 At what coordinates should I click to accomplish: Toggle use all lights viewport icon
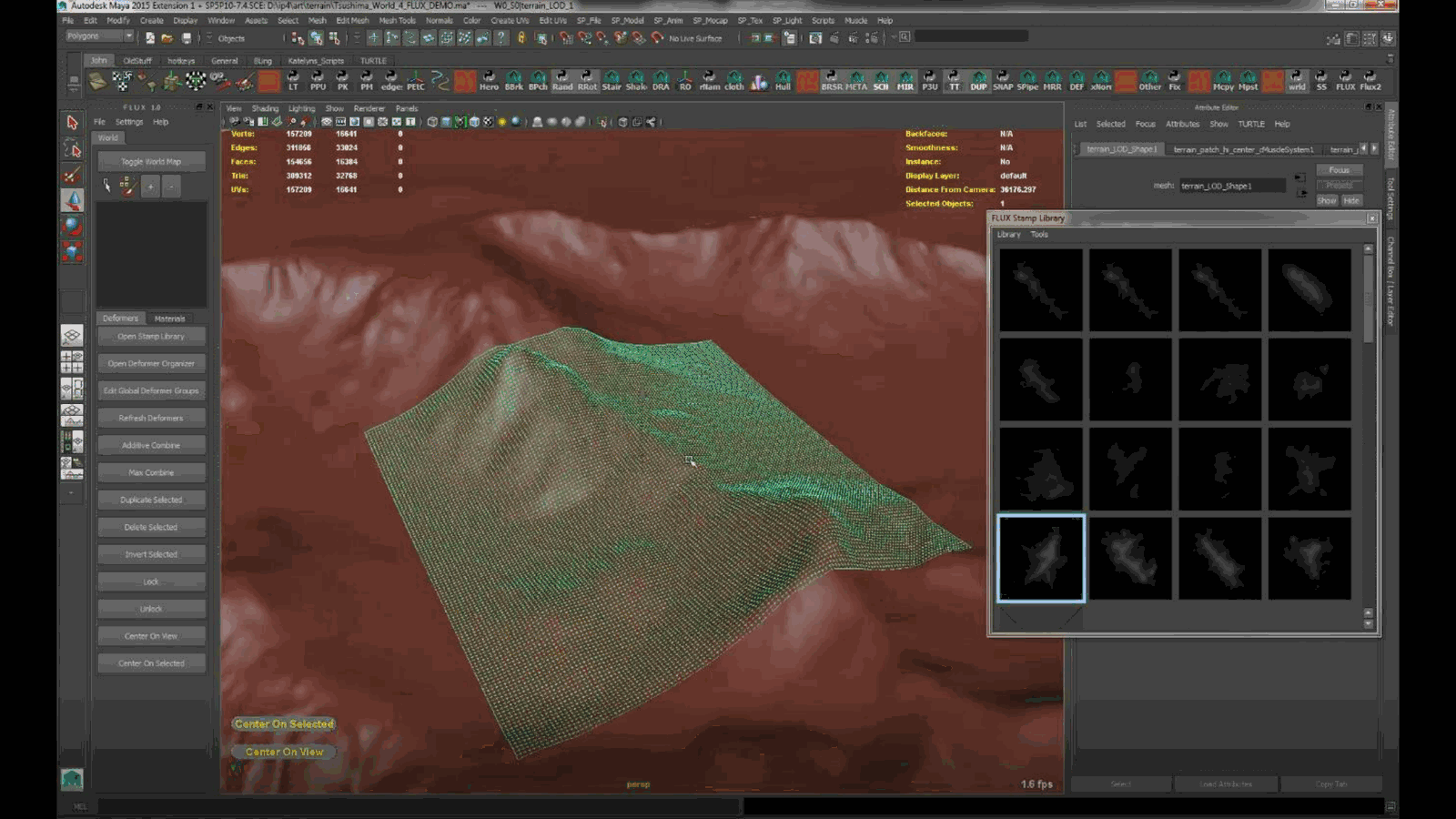click(501, 122)
